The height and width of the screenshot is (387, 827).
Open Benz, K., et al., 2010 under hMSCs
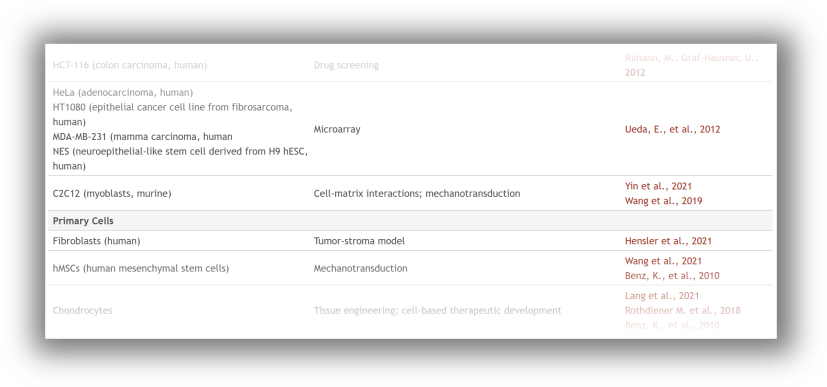pyautogui.click(x=672, y=276)
